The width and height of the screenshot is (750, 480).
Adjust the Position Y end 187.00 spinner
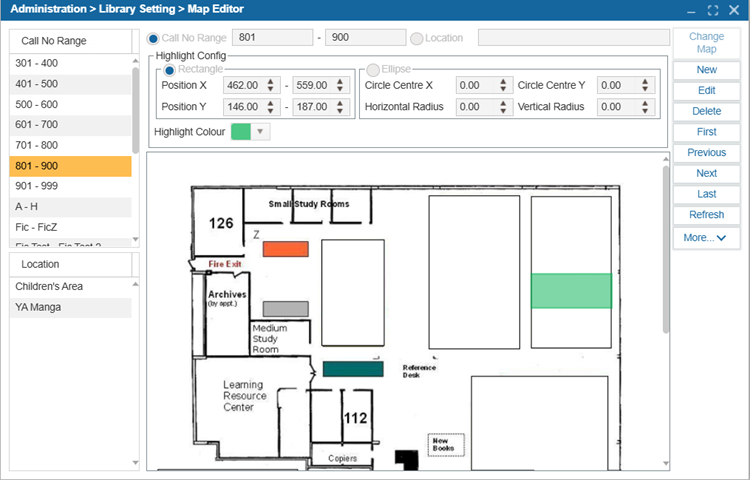(340, 107)
